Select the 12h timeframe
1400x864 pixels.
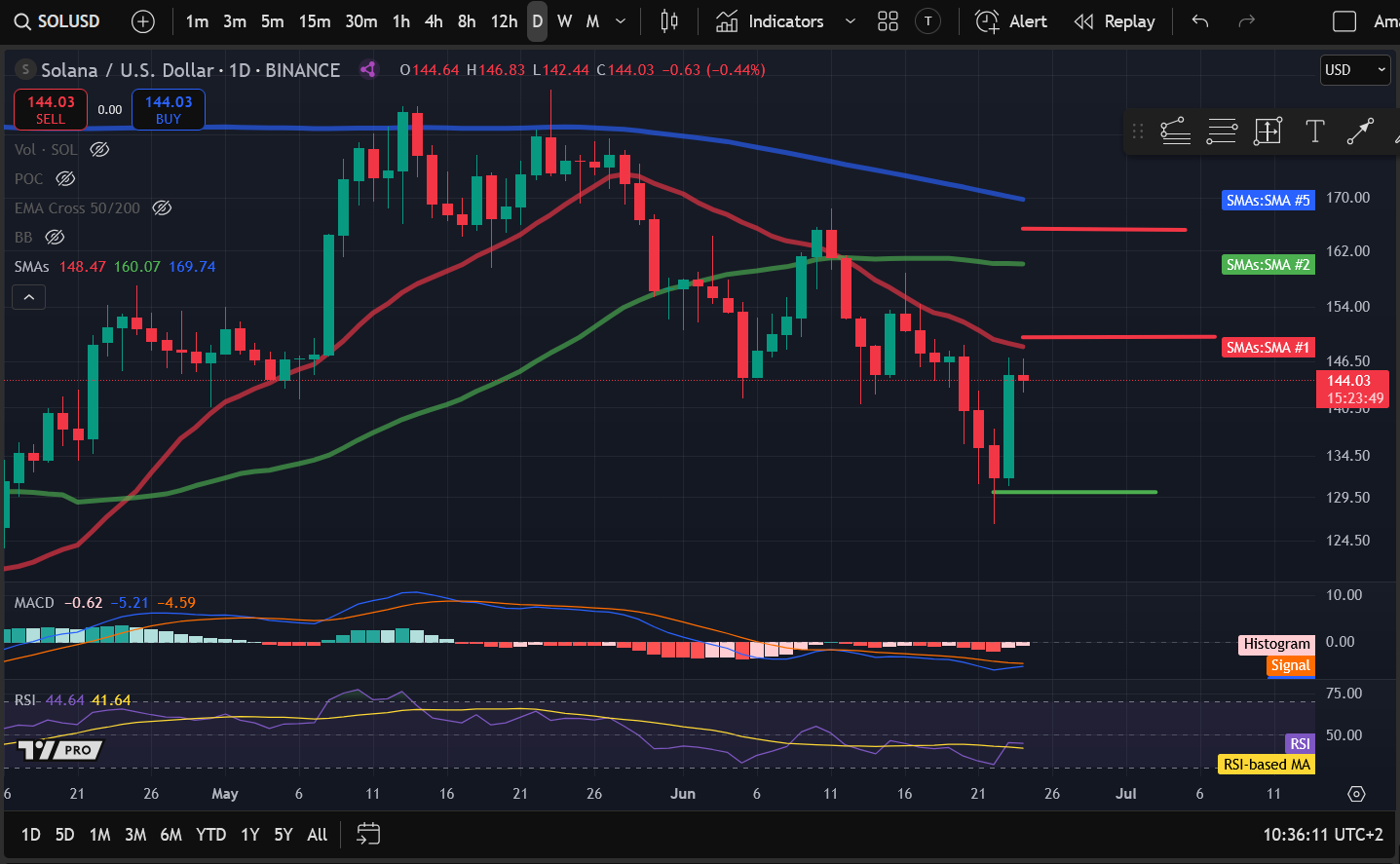504,21
